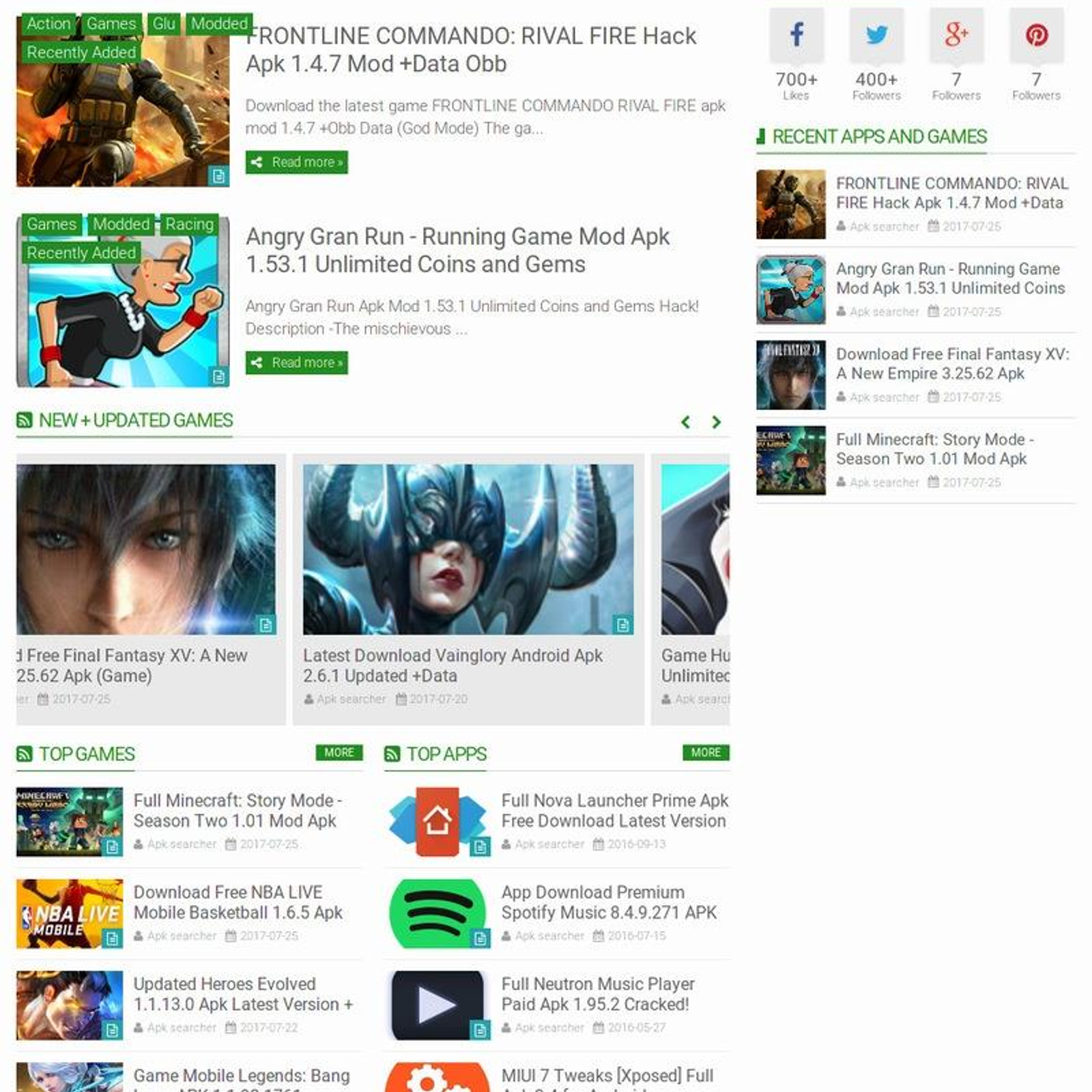Click the NEW + UPDATED GAMES heading

pyautogui.click(x=136, y=420)
